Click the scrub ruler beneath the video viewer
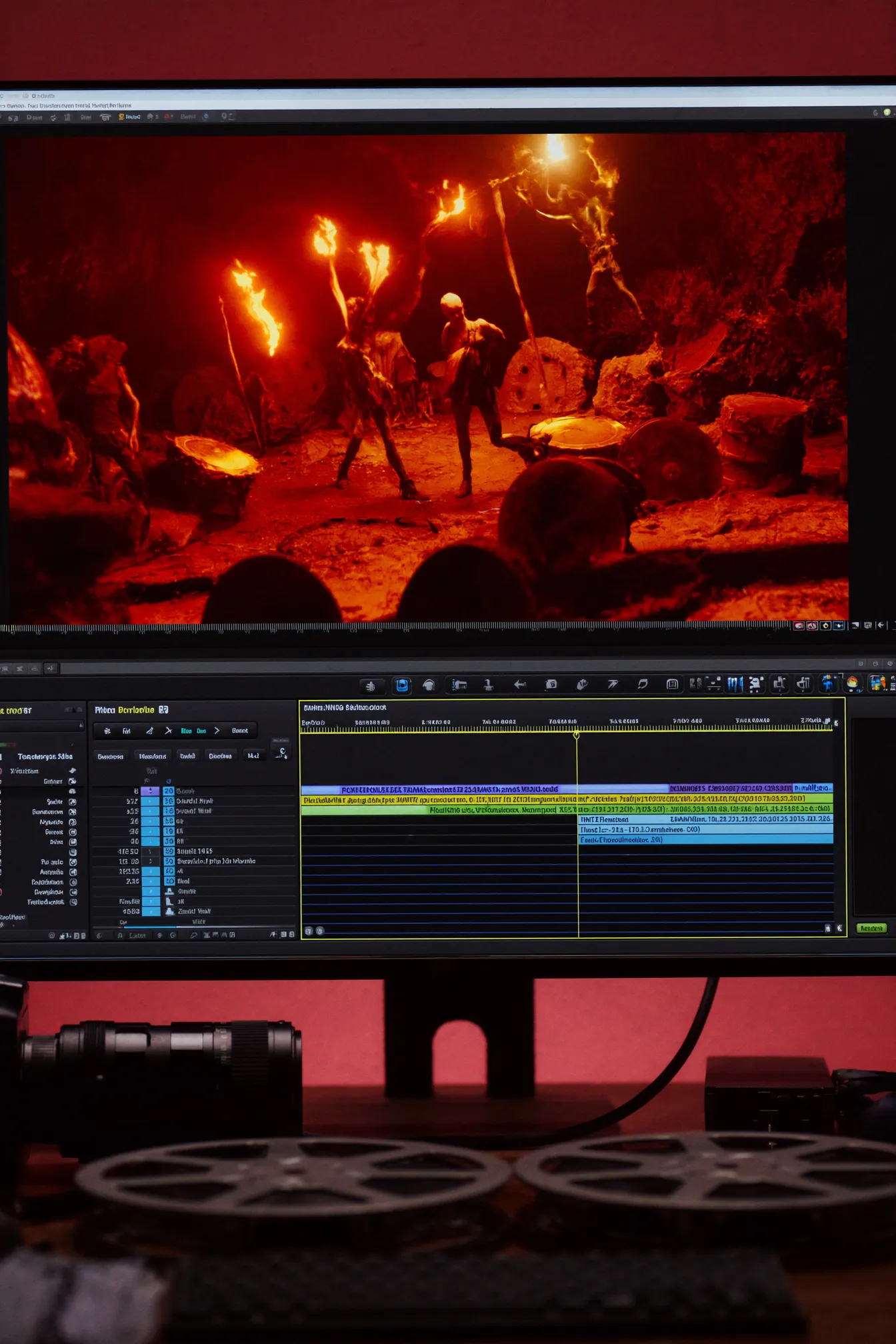The image size is (896, 1344). [397, 627]
